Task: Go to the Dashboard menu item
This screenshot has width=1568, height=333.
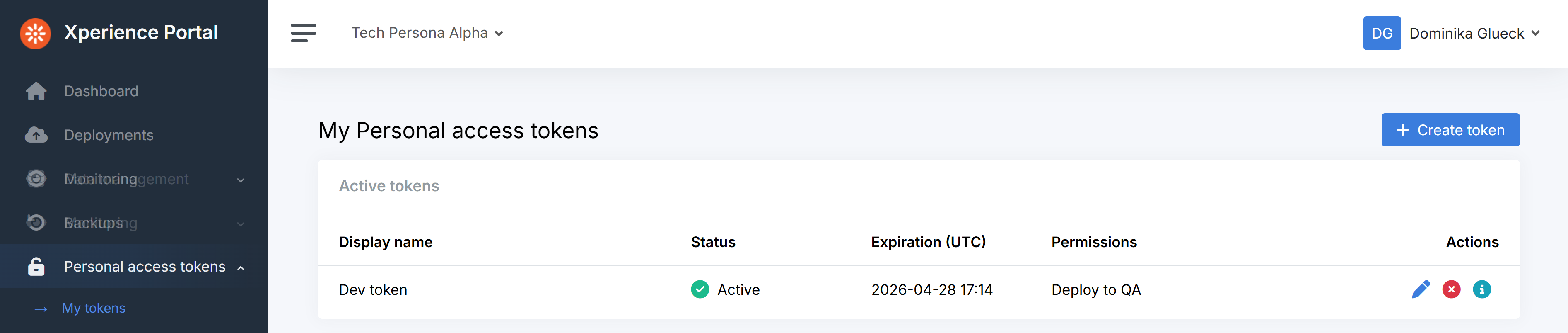Action: (101, 92)
